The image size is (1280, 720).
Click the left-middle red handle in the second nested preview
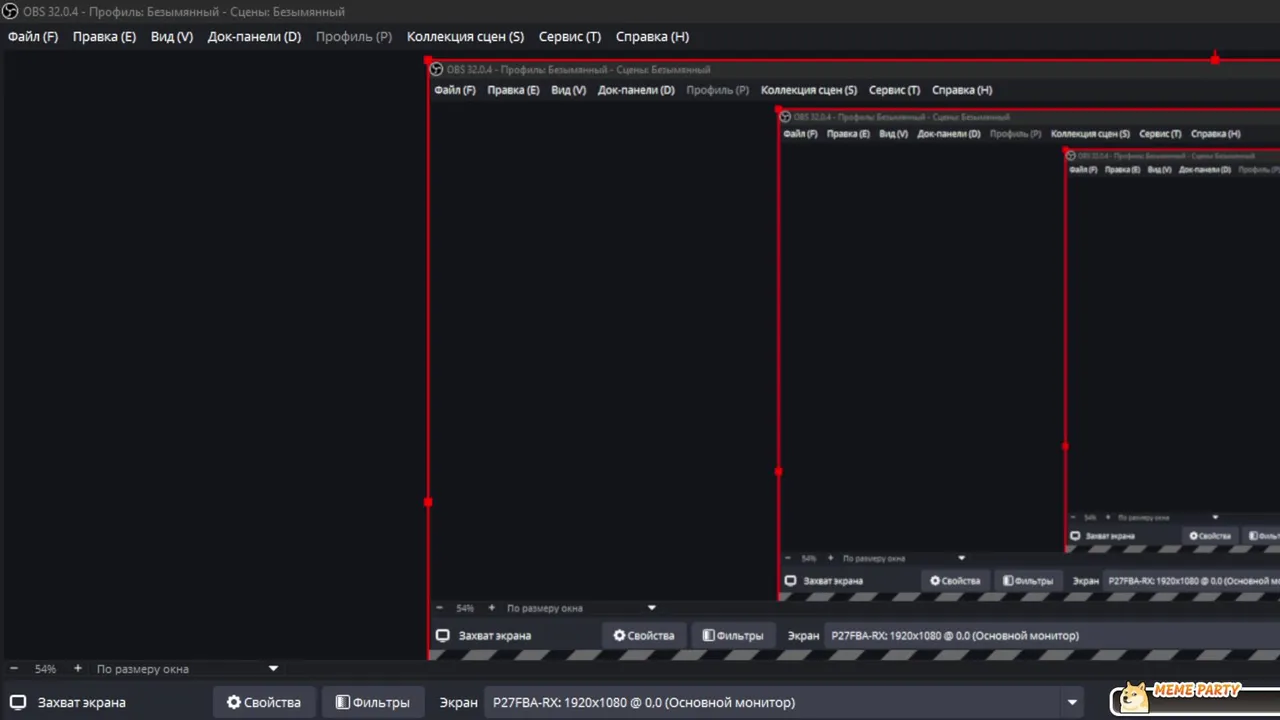779,471
